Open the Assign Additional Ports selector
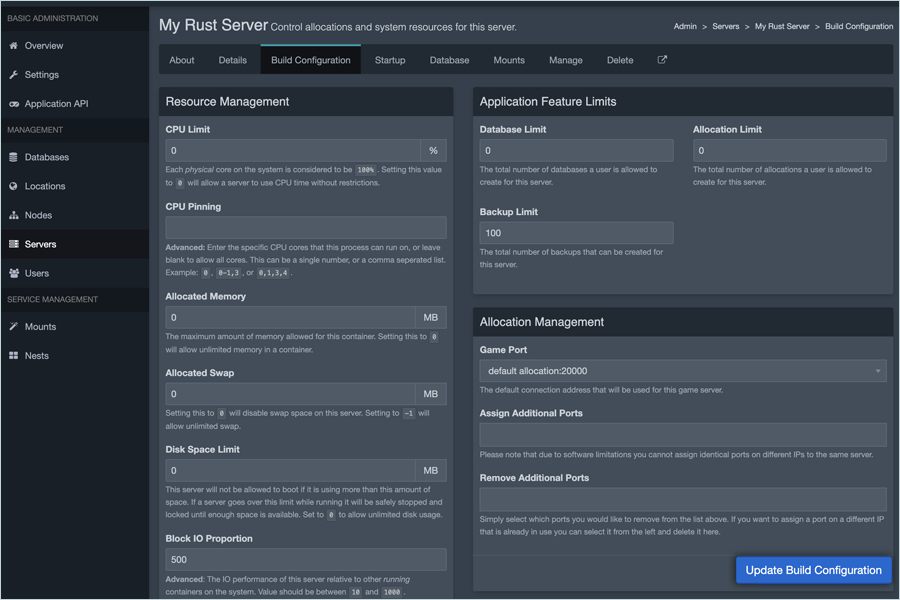 pos(683,434)
